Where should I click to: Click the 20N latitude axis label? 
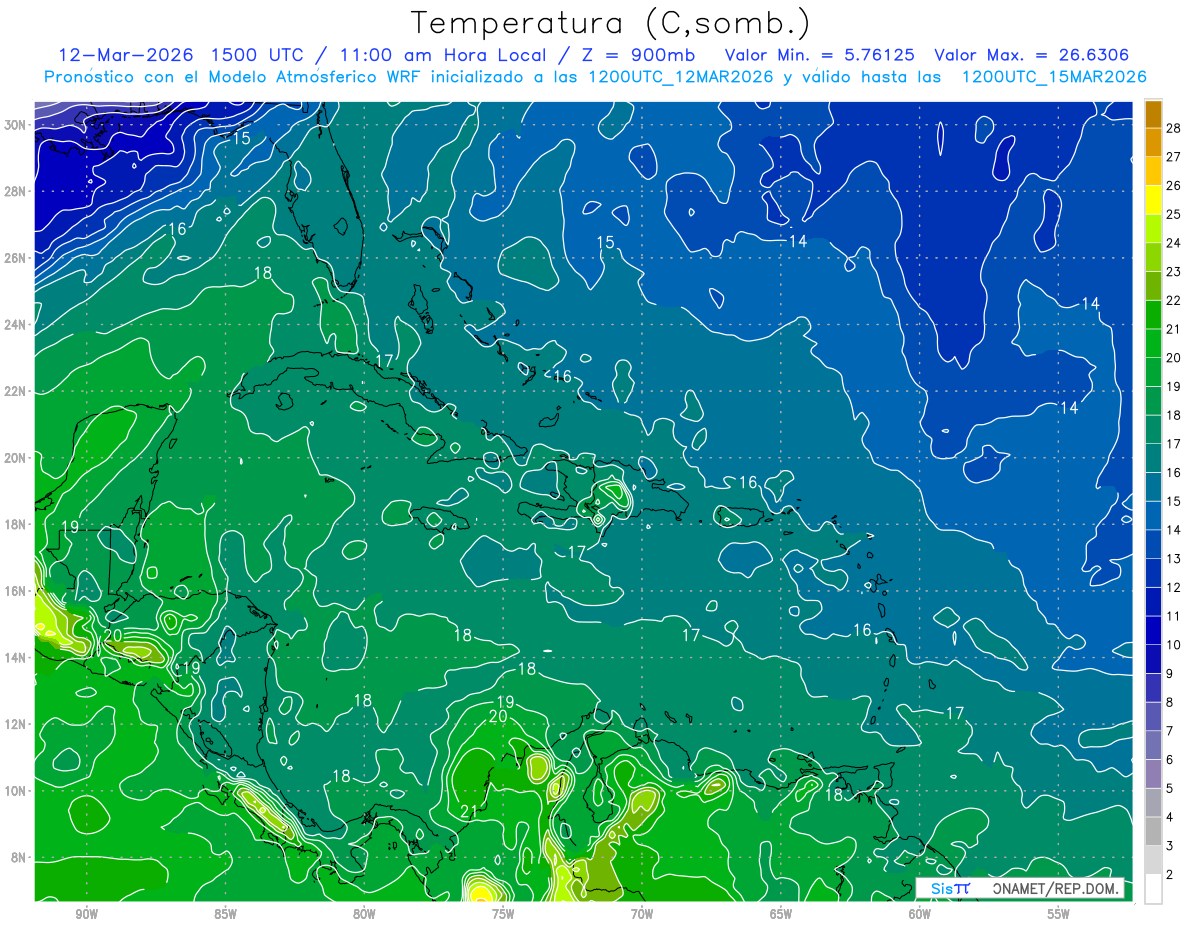pyautogui.click(x=16, y=458)
